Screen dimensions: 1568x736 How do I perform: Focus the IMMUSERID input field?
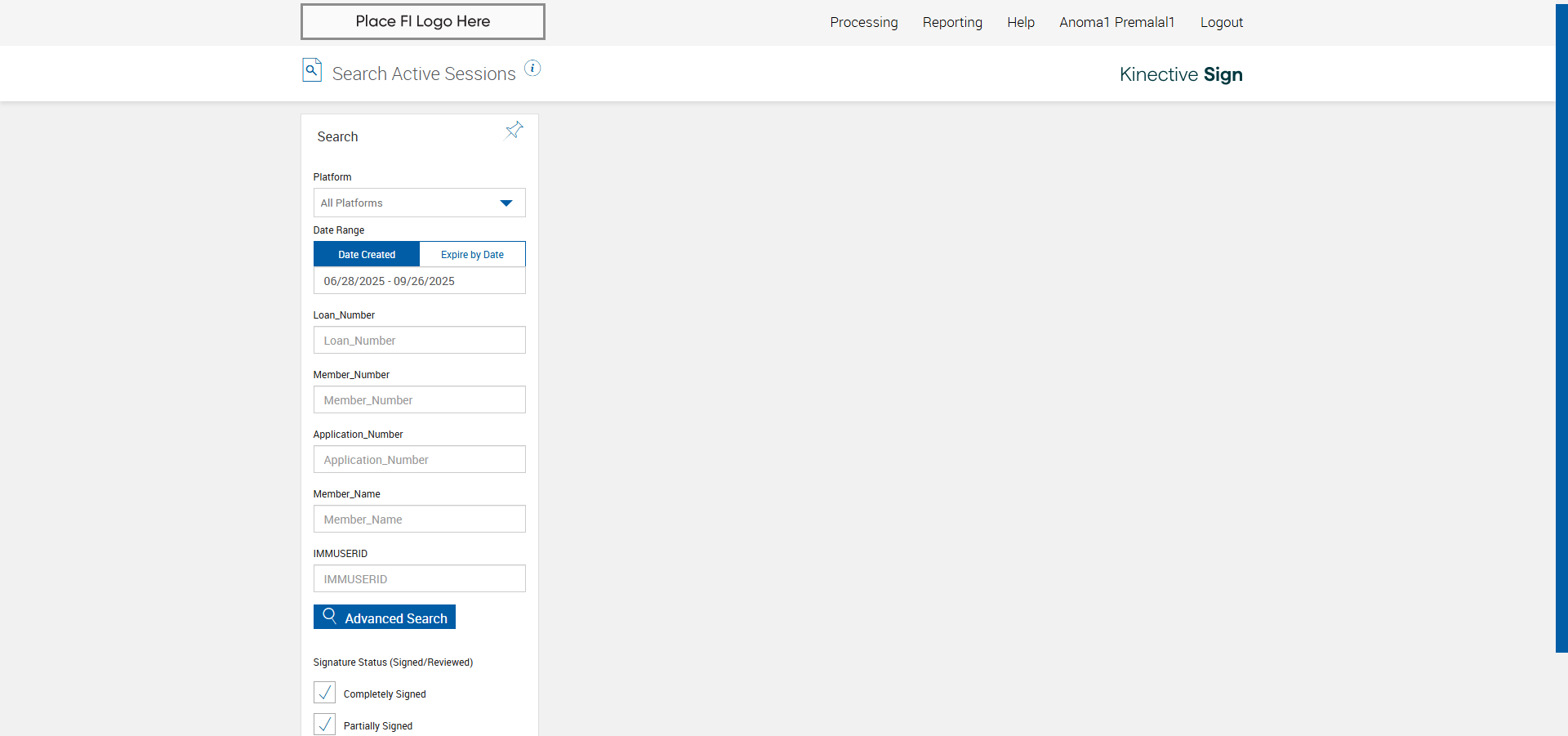[419, 578]
